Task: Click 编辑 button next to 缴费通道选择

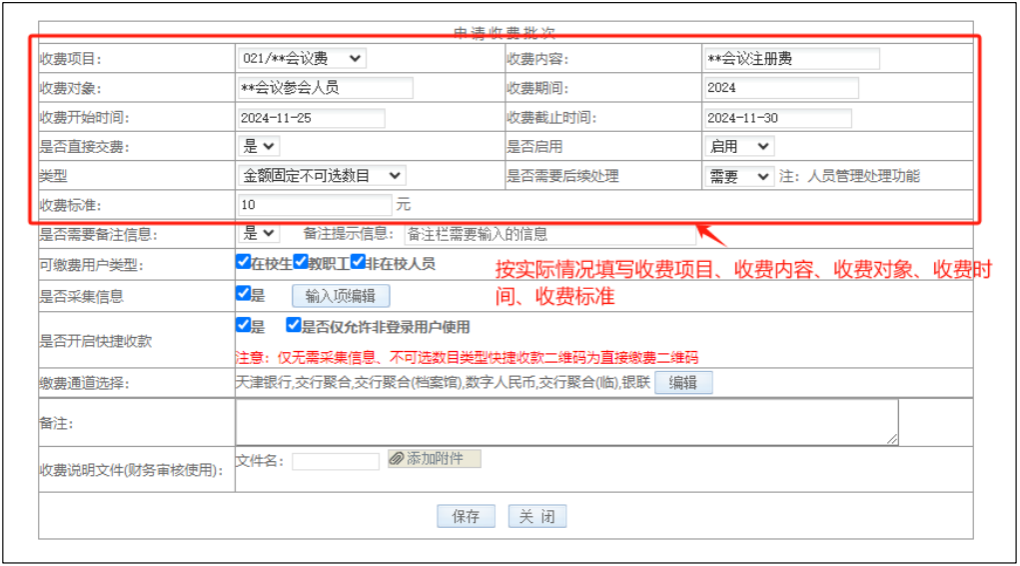Action: (683, 382)
